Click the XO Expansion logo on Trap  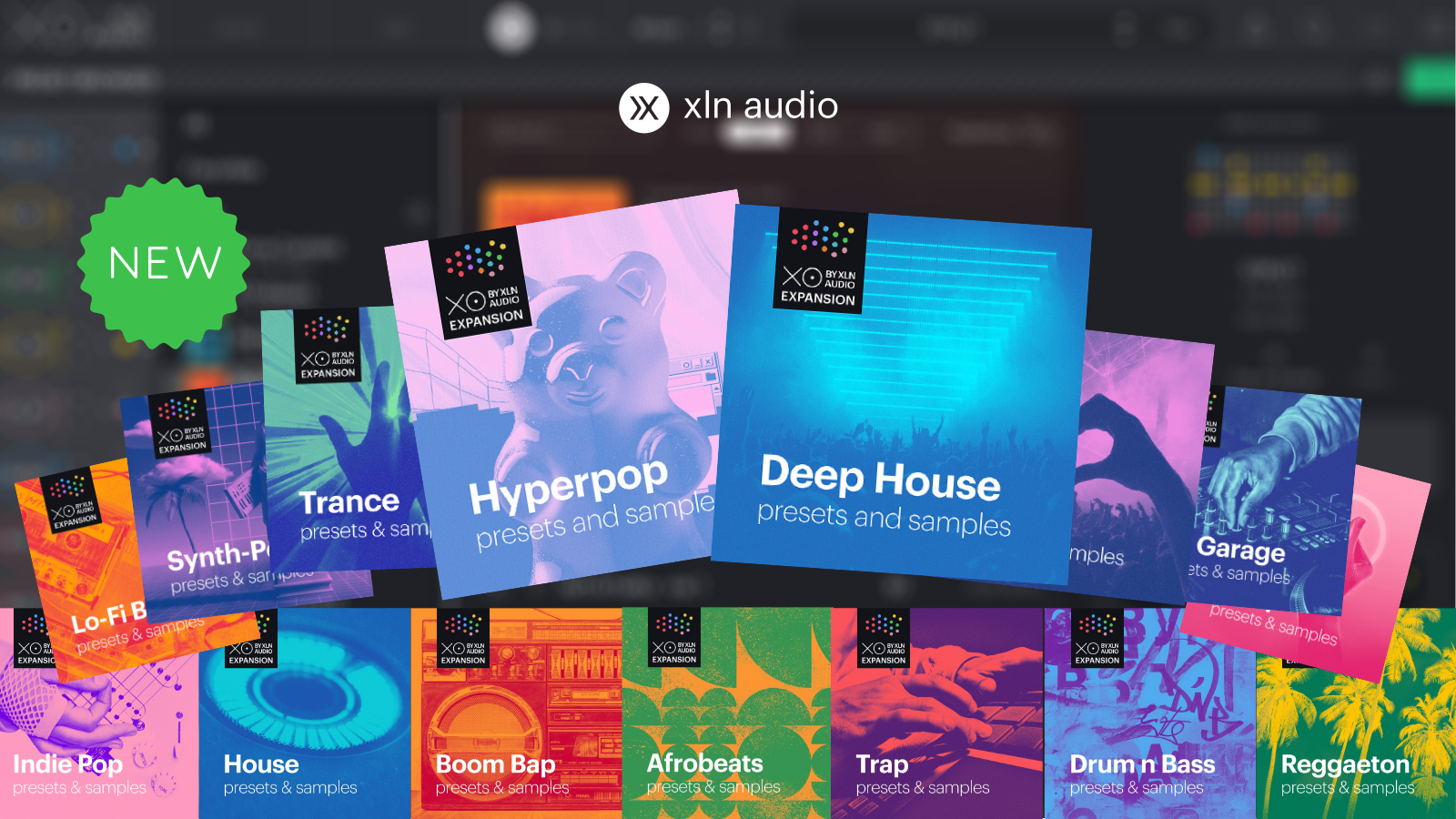click(x=884, y=639)
